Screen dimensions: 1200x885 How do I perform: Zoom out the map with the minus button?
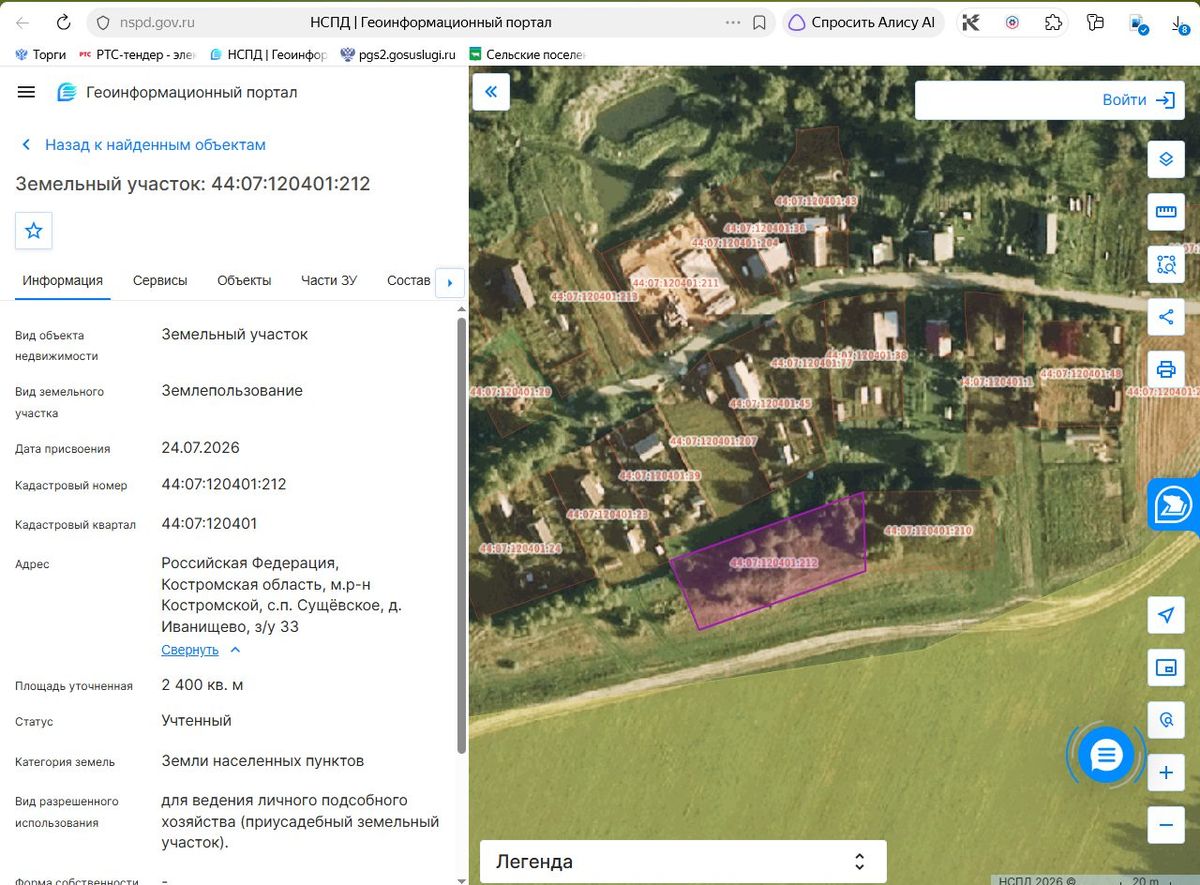pos(1166,825)
